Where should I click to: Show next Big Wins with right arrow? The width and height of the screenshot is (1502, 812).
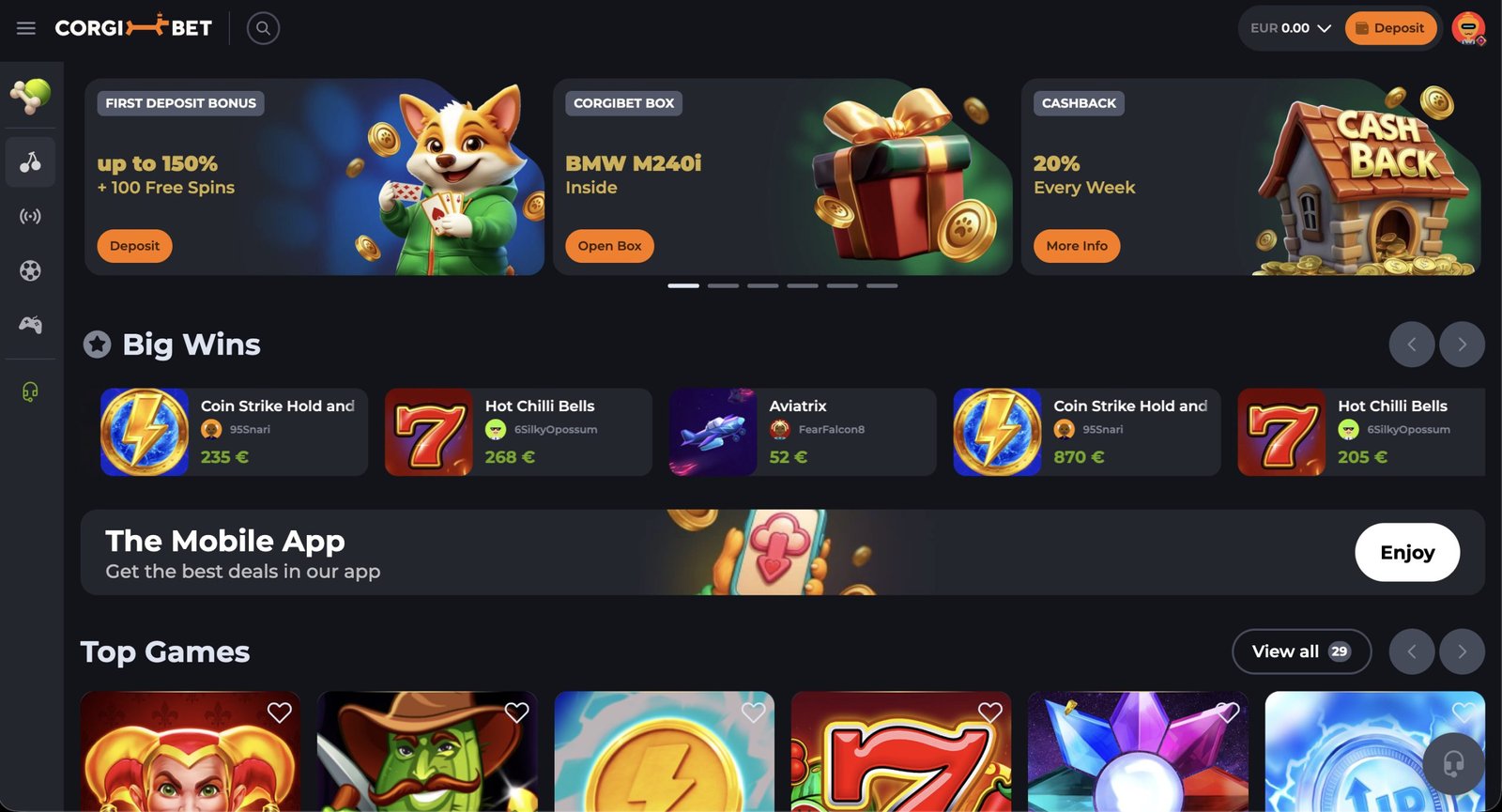tap(1462, 345)
